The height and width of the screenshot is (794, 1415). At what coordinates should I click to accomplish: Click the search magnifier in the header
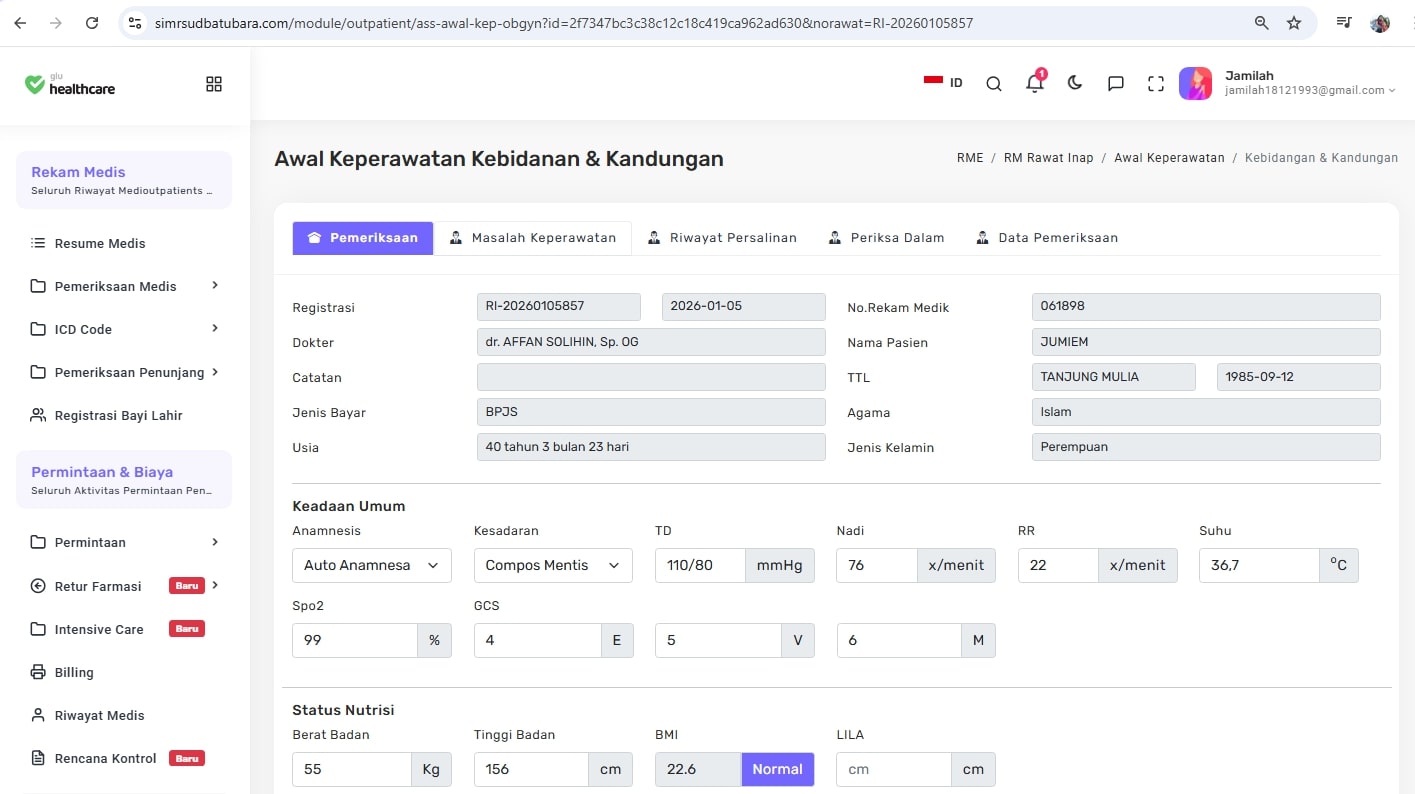click(994, 84)
